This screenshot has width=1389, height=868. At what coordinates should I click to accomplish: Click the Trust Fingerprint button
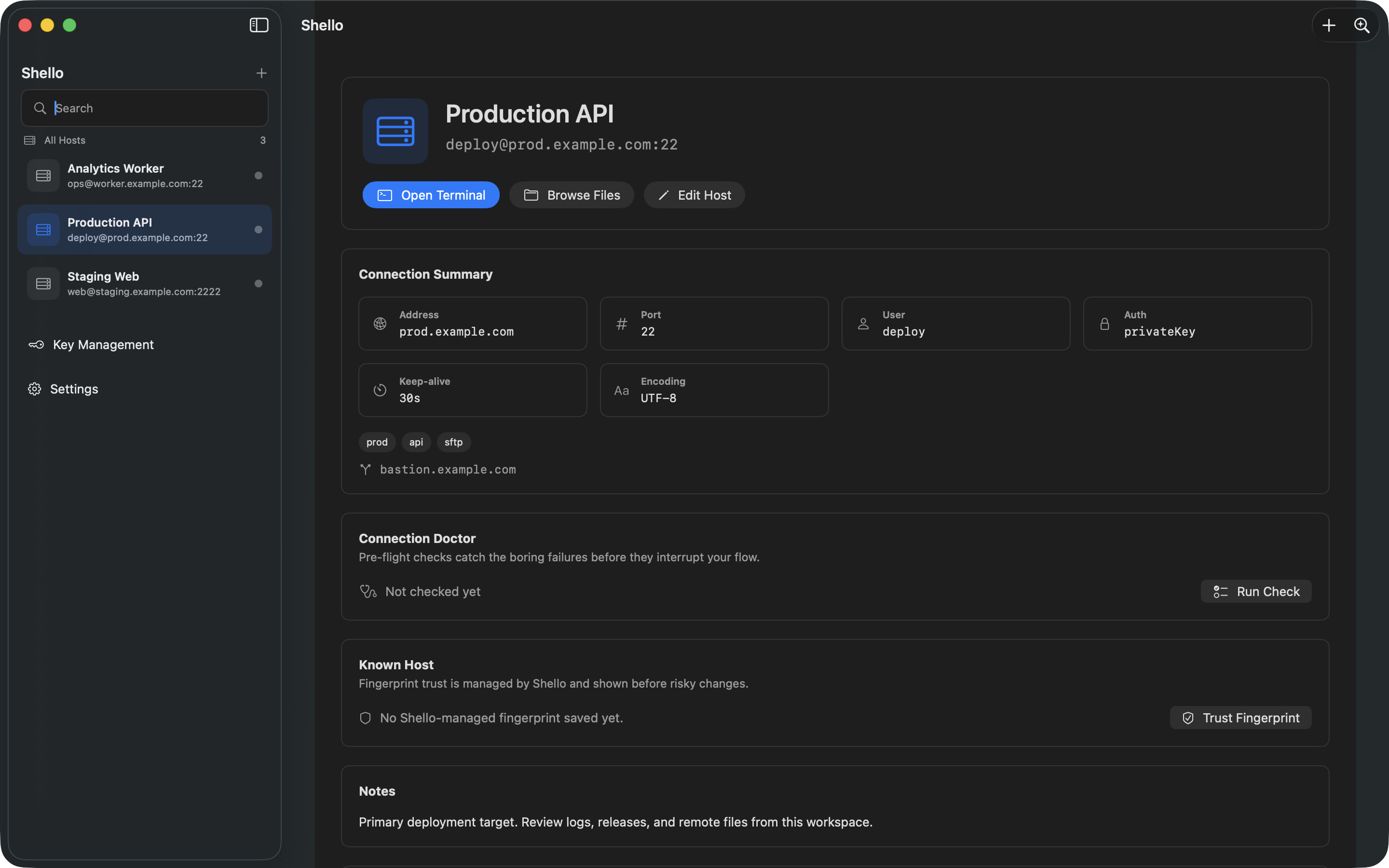tap(1240, 718)
